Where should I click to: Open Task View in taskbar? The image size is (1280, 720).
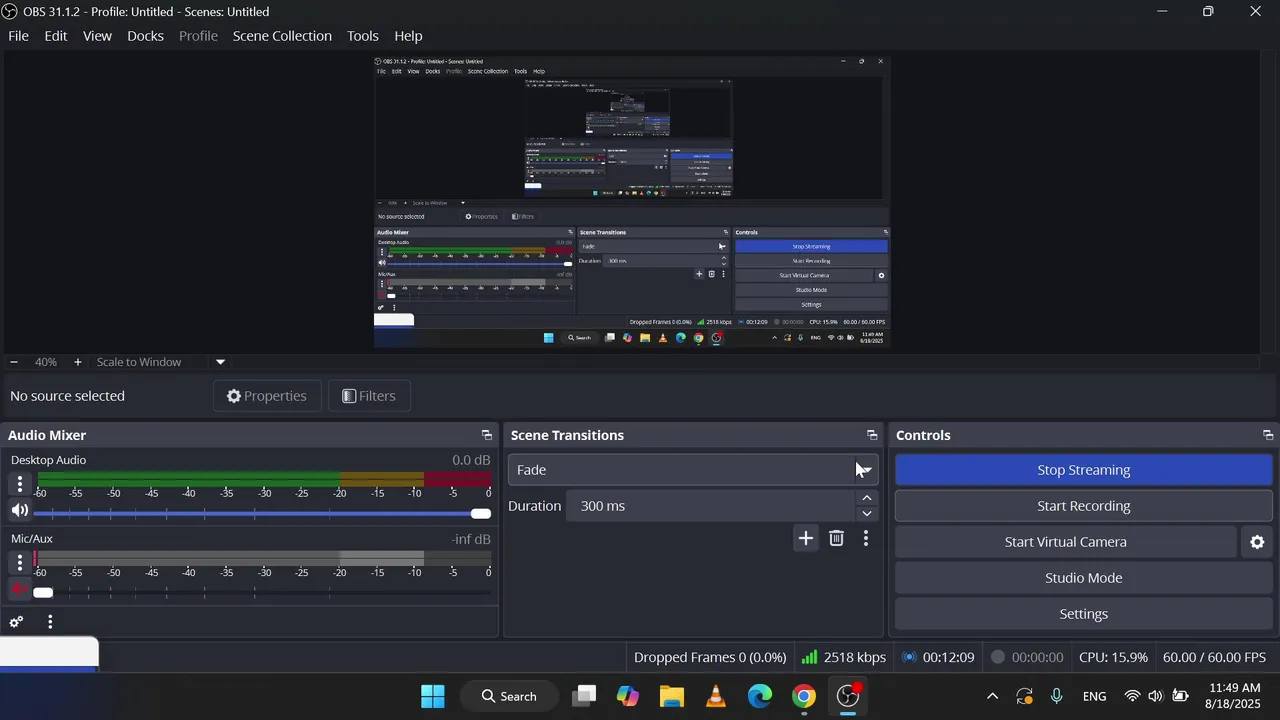coord(584,696)
